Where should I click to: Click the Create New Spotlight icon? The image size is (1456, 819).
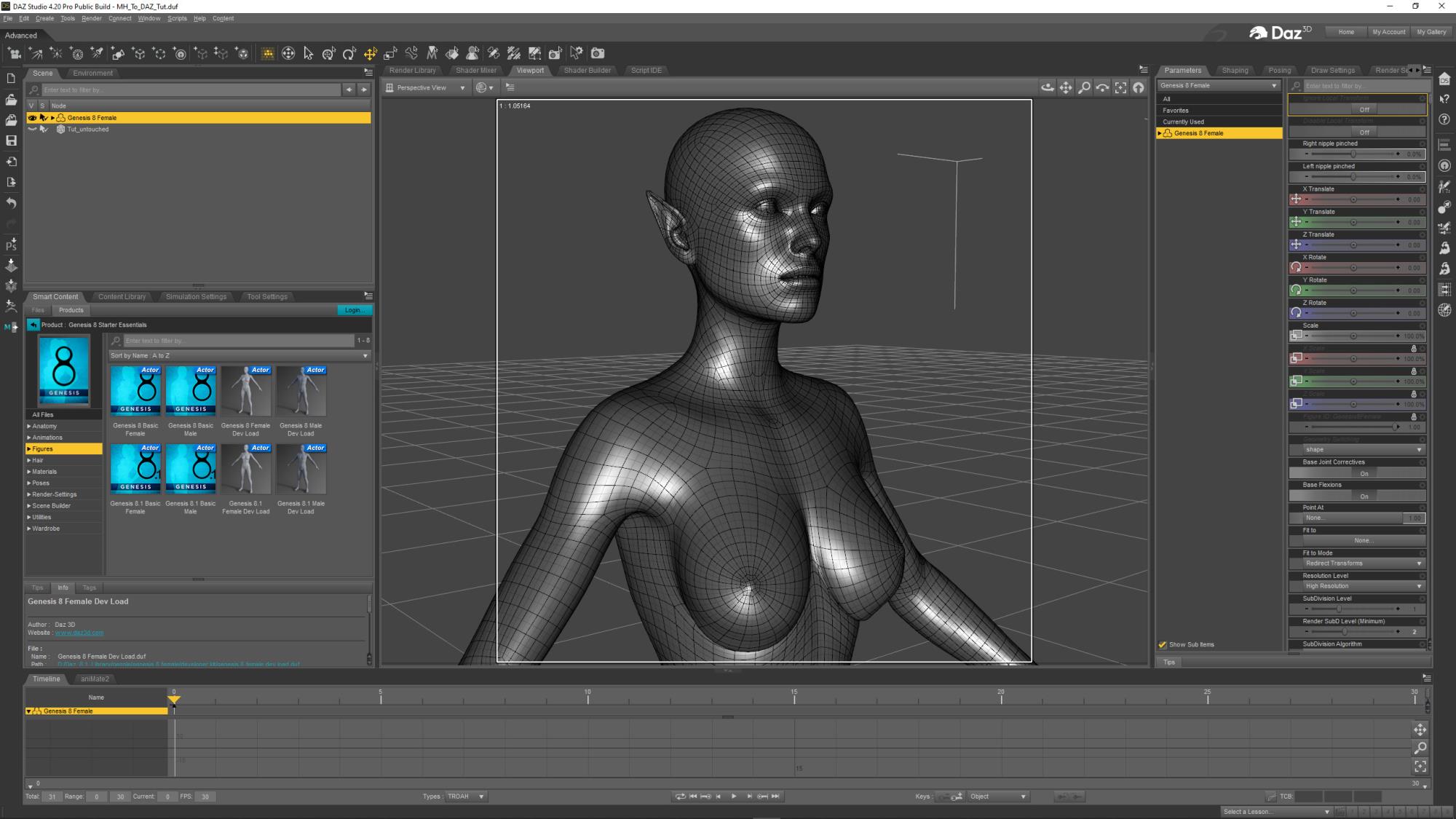97,53
